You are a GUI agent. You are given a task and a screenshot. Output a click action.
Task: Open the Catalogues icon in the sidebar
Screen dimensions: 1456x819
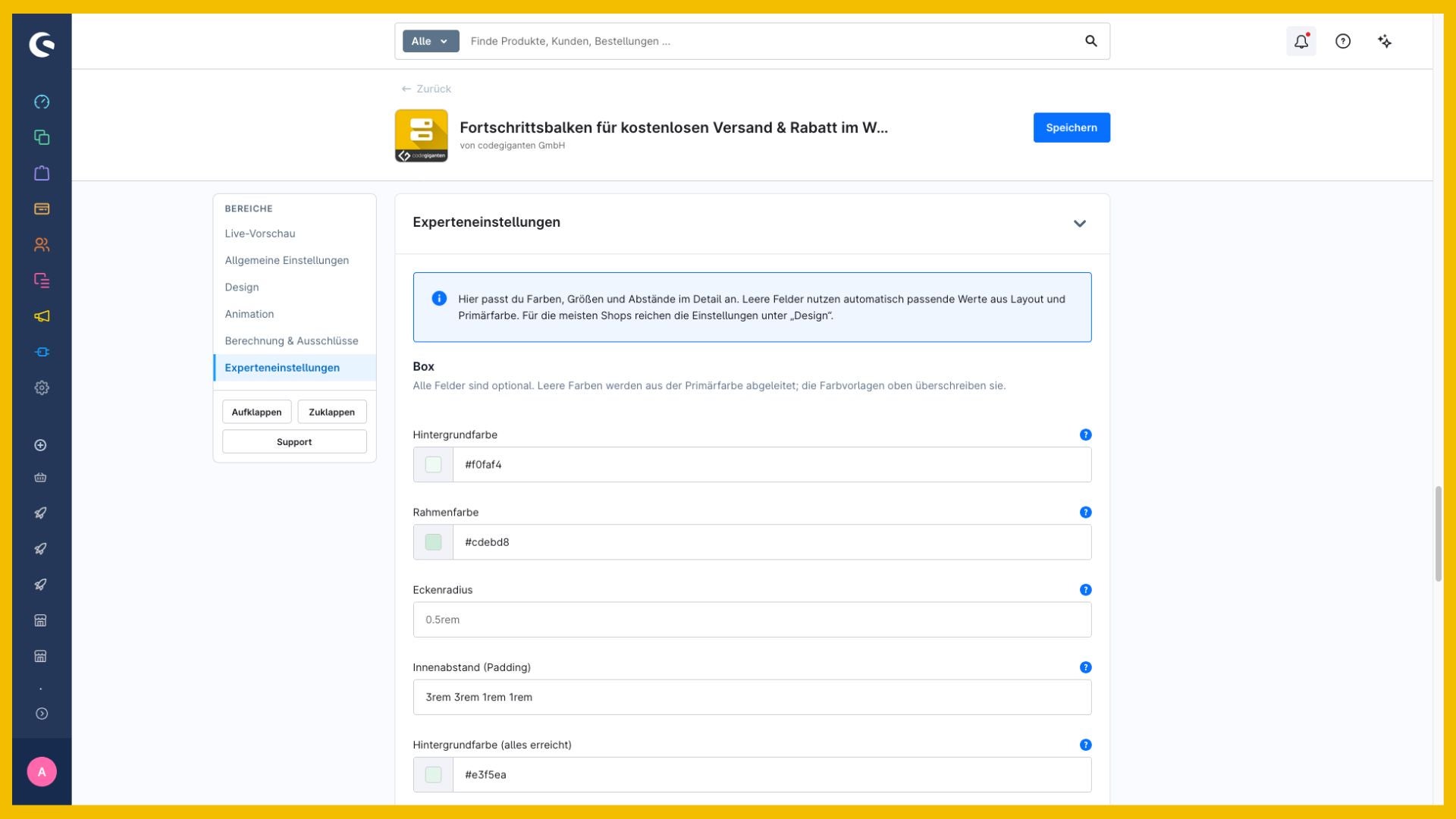pos(42,137)
